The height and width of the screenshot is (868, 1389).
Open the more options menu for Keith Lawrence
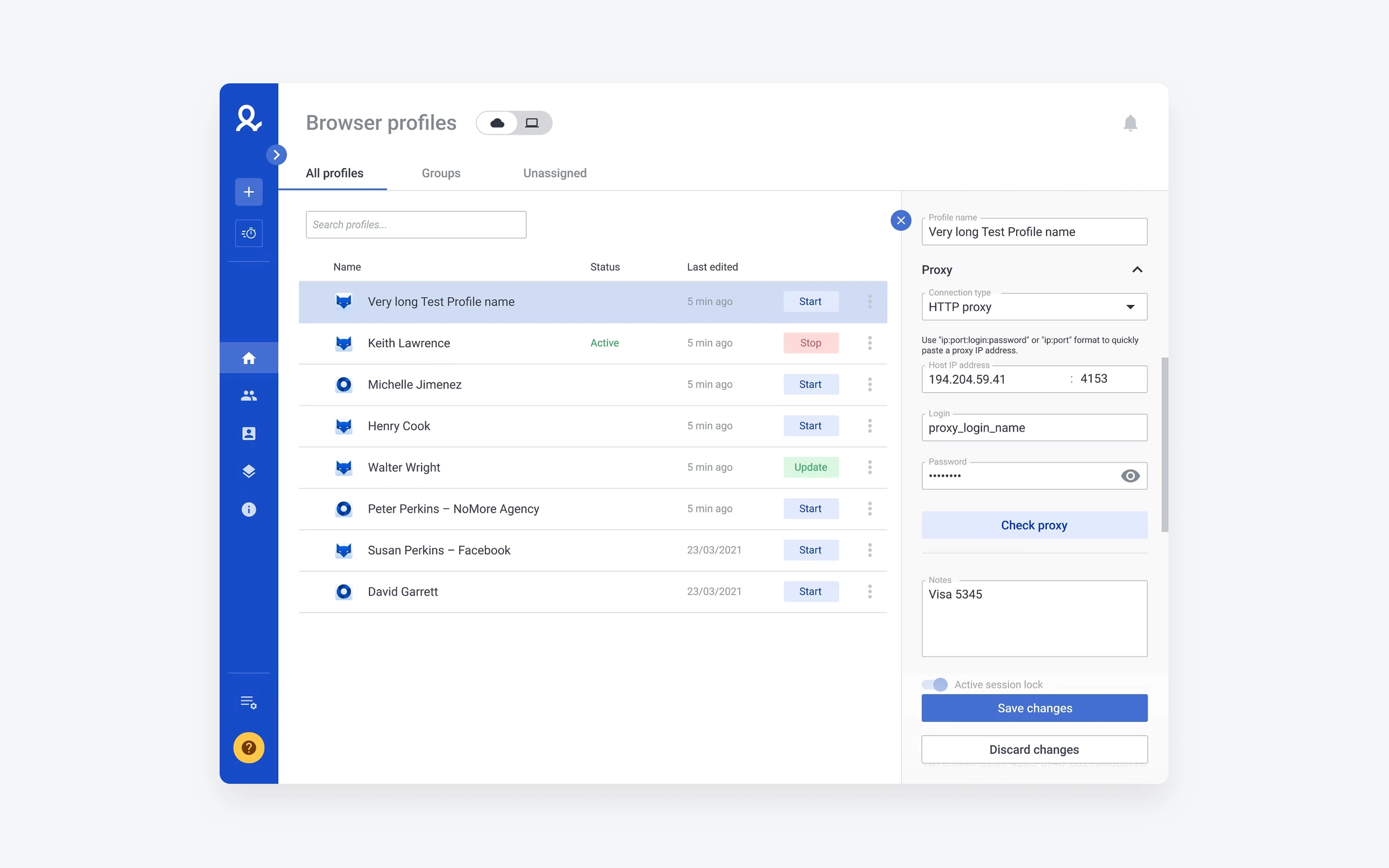(870, 343)
